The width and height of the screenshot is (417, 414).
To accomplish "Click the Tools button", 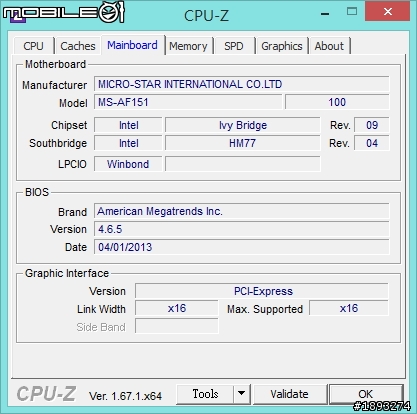I will pyautogui.click(x=205, y=394).
